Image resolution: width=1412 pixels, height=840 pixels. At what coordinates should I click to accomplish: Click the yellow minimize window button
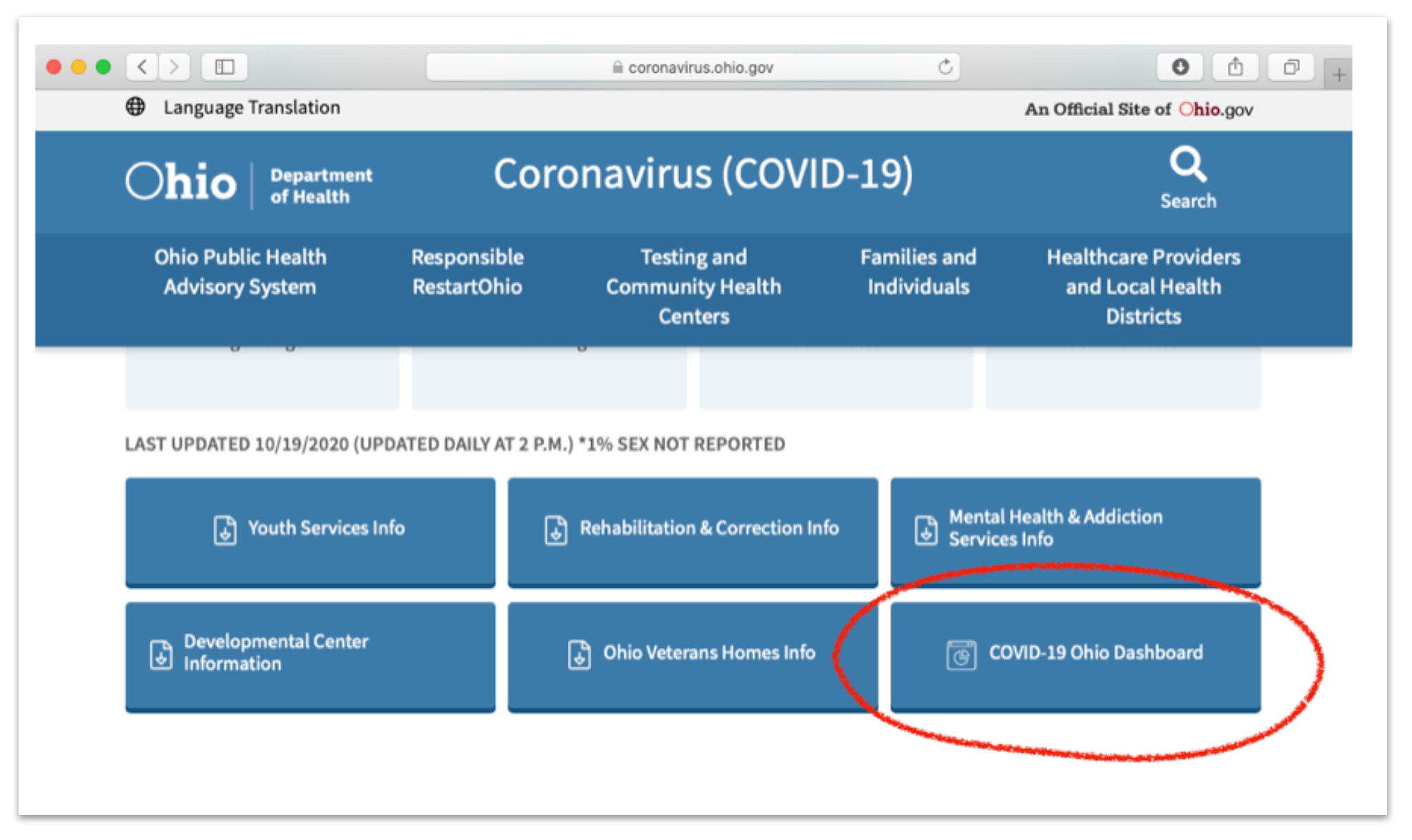78,67
